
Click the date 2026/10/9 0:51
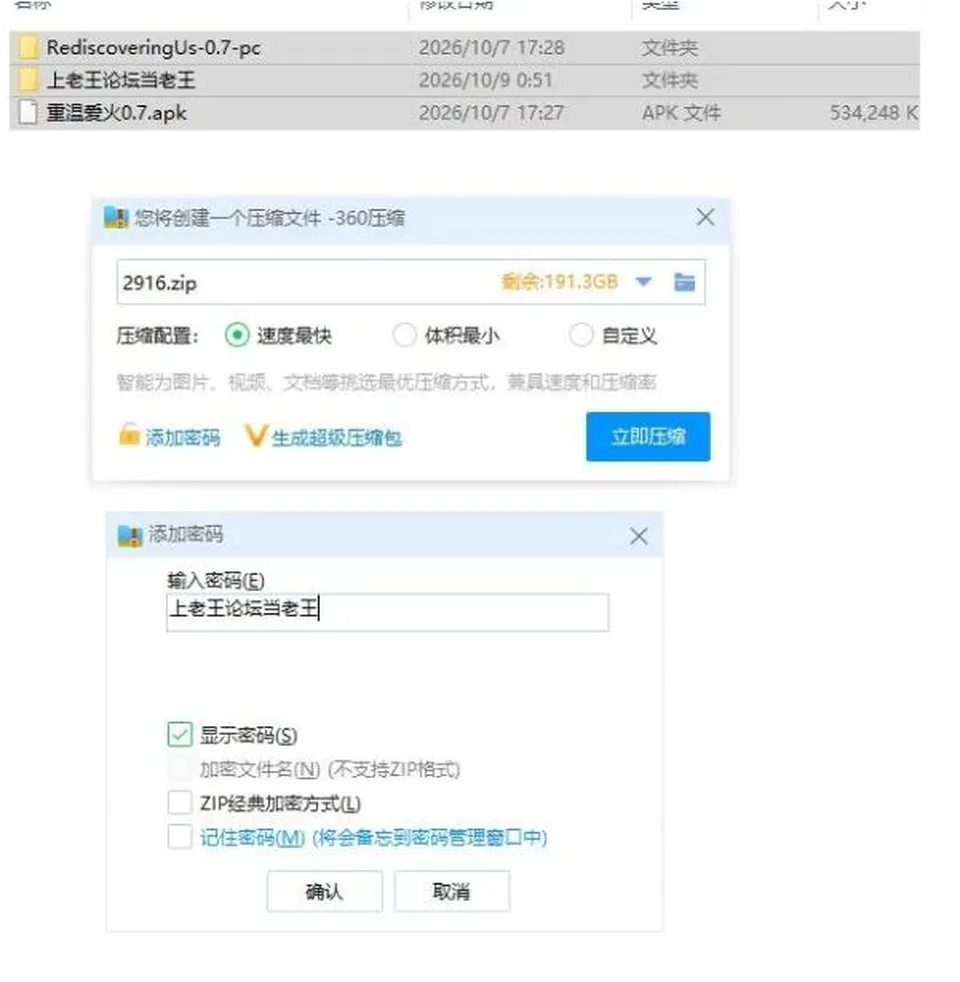pos(485,80)
